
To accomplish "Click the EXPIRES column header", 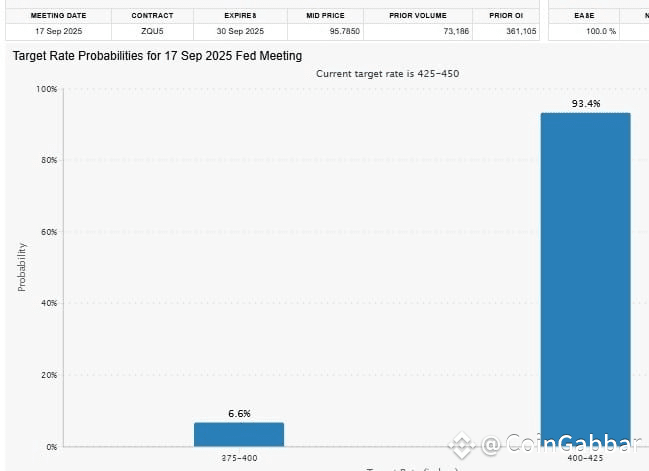I will [241, 16].
